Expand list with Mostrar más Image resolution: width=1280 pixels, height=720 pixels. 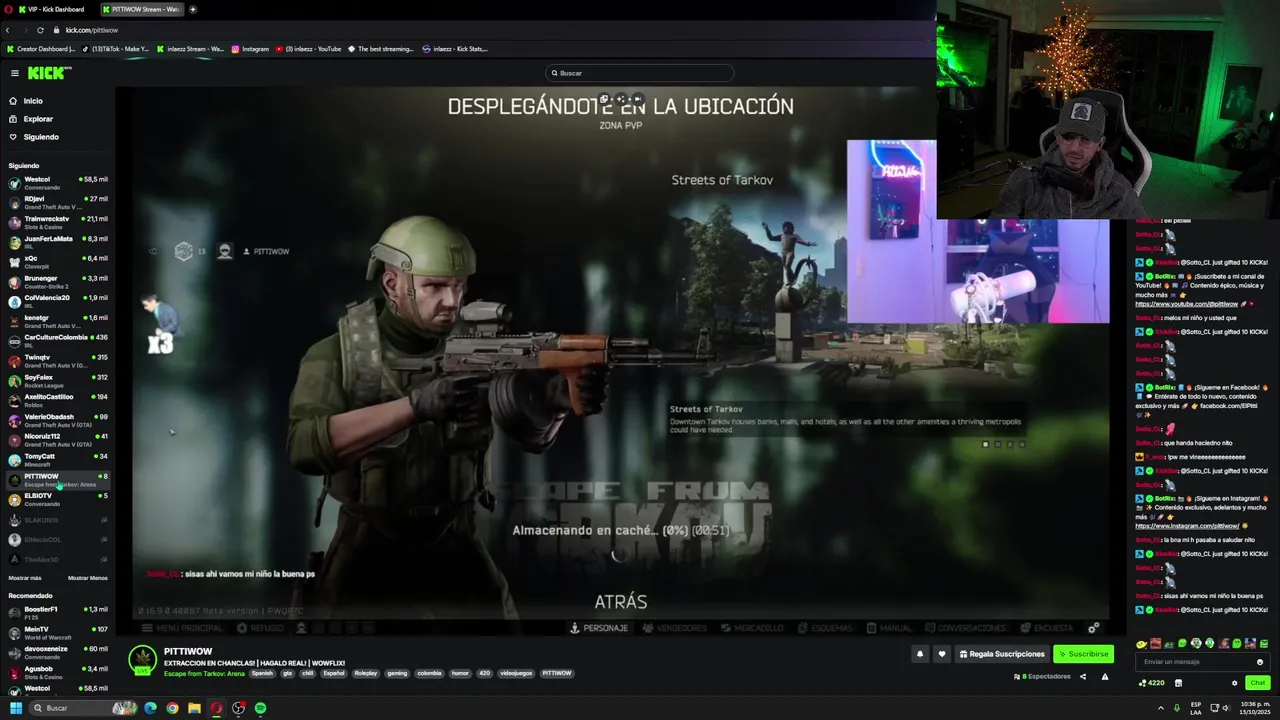[25, 578]
